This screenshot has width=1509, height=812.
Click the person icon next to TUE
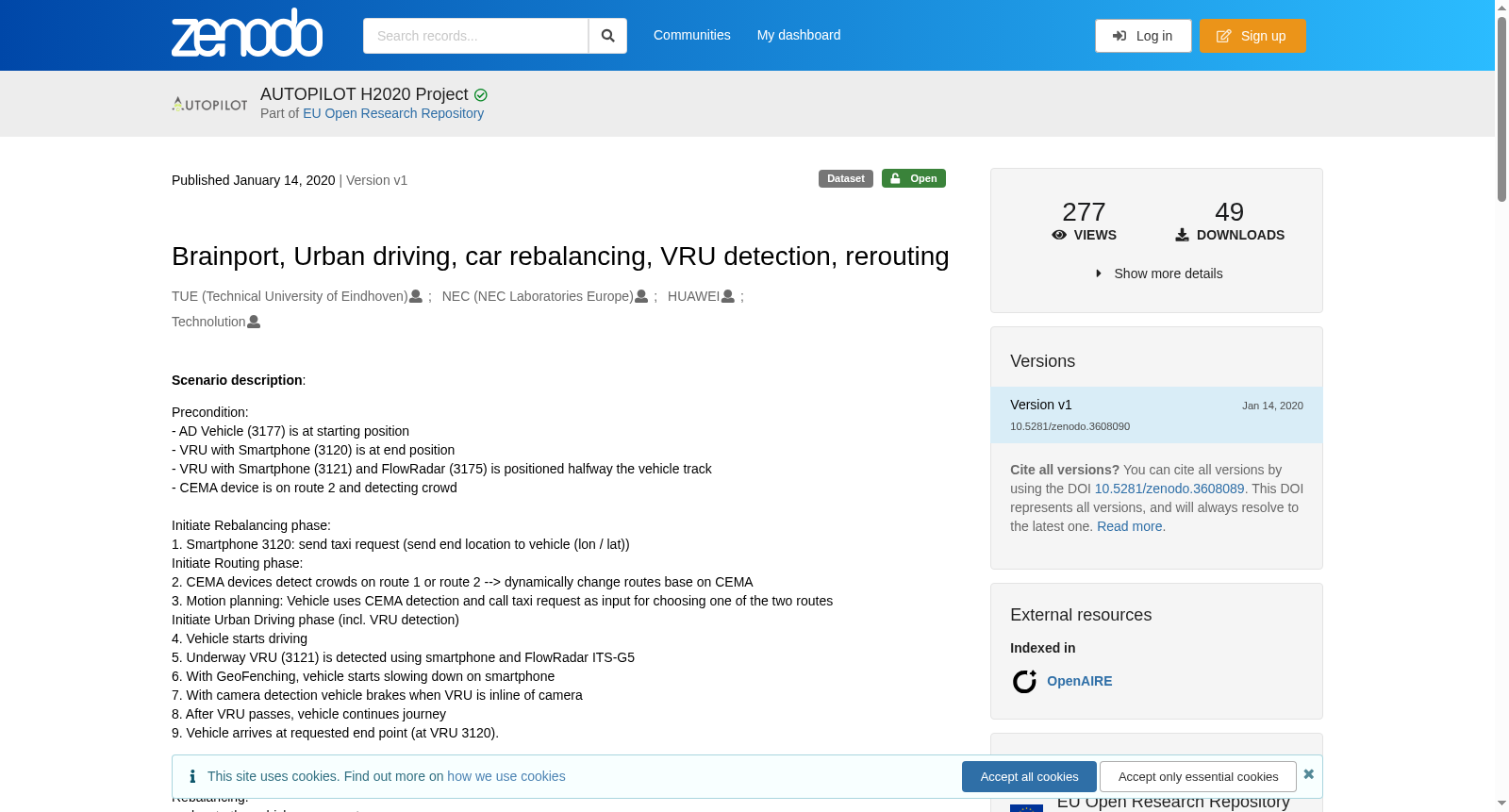[416, 296]
